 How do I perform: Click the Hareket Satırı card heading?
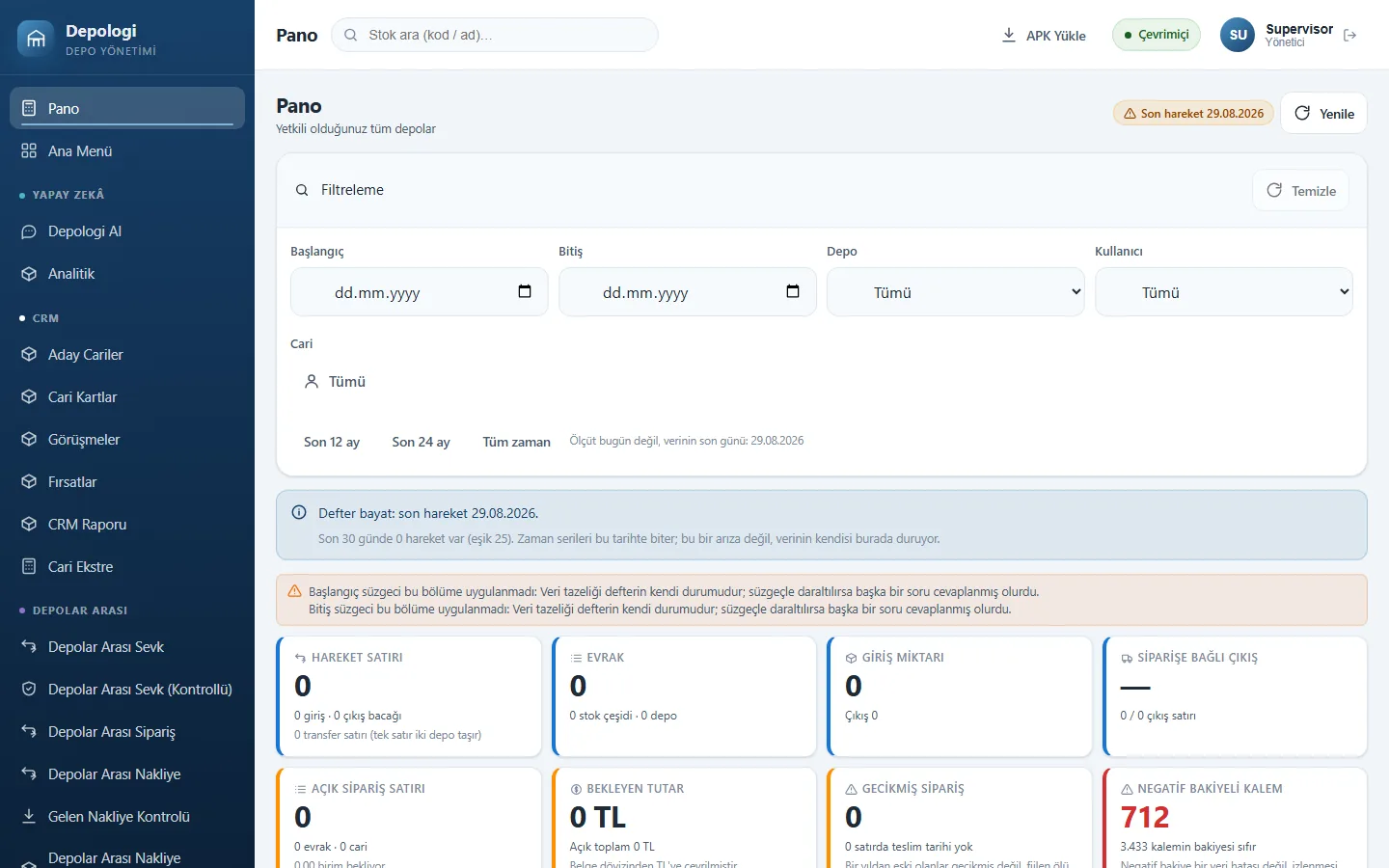pos(357,658)
